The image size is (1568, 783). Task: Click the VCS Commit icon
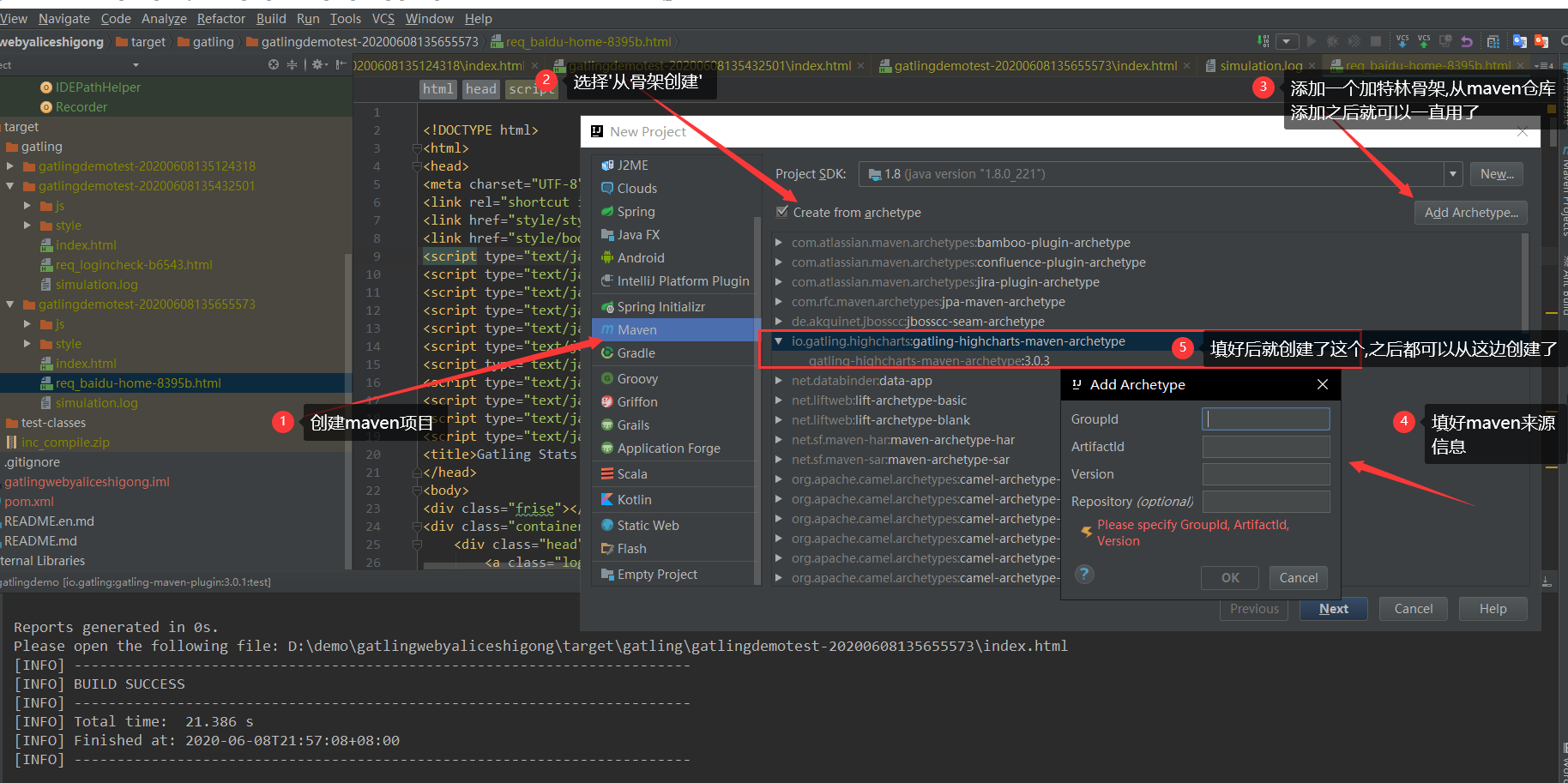(1424, 41)
